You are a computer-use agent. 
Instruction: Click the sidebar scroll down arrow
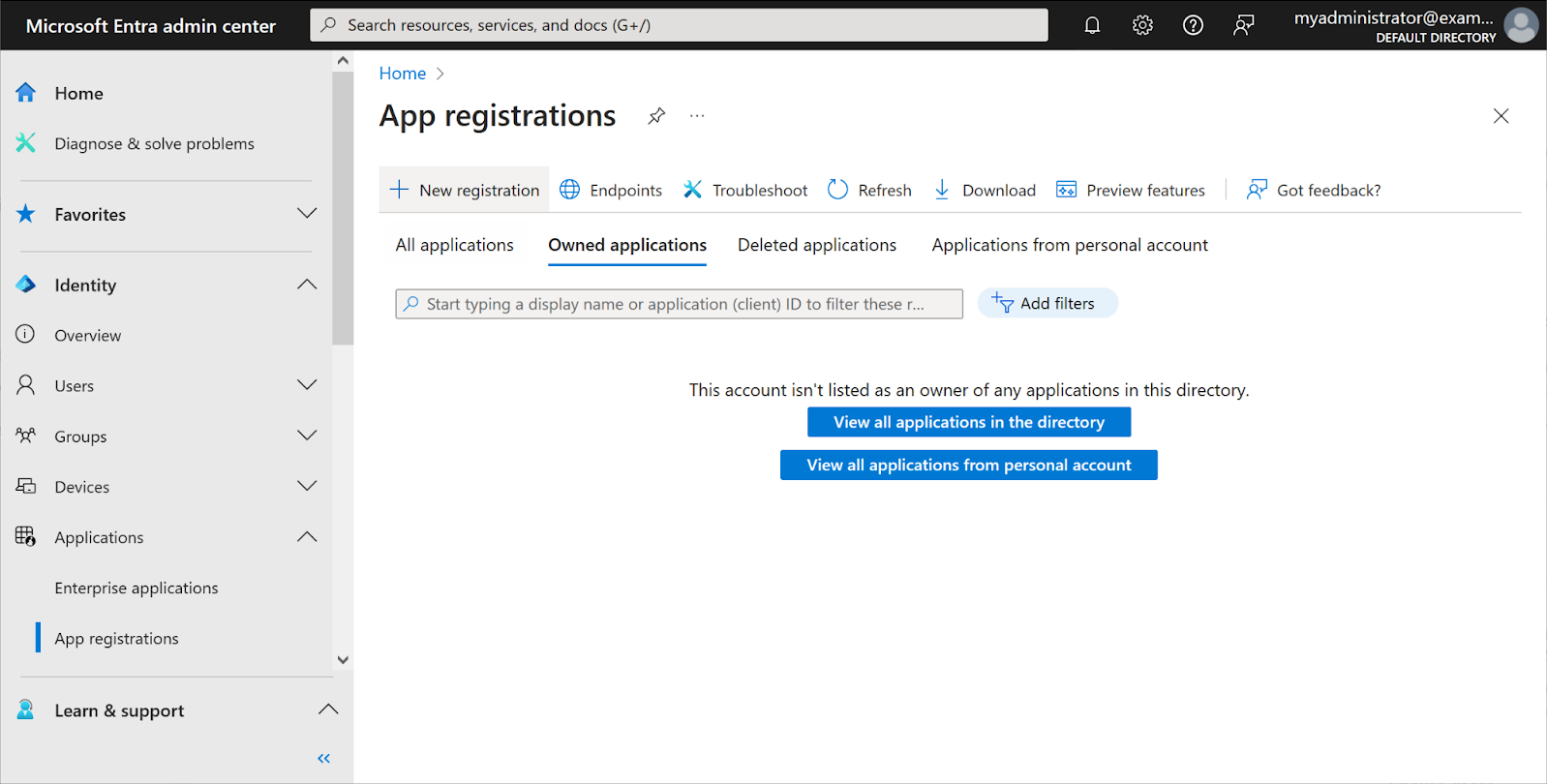343,660
